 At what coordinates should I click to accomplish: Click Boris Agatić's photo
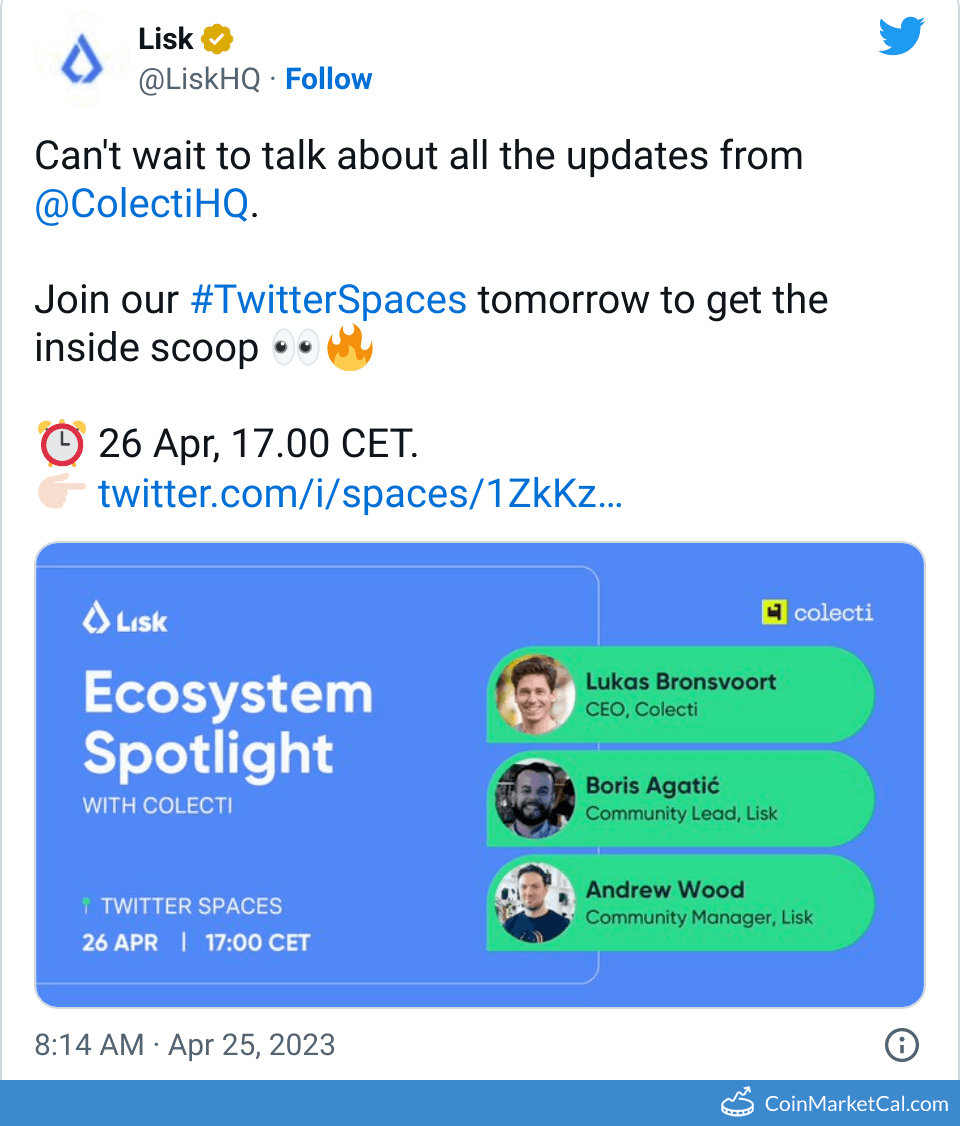pos(535,799)
